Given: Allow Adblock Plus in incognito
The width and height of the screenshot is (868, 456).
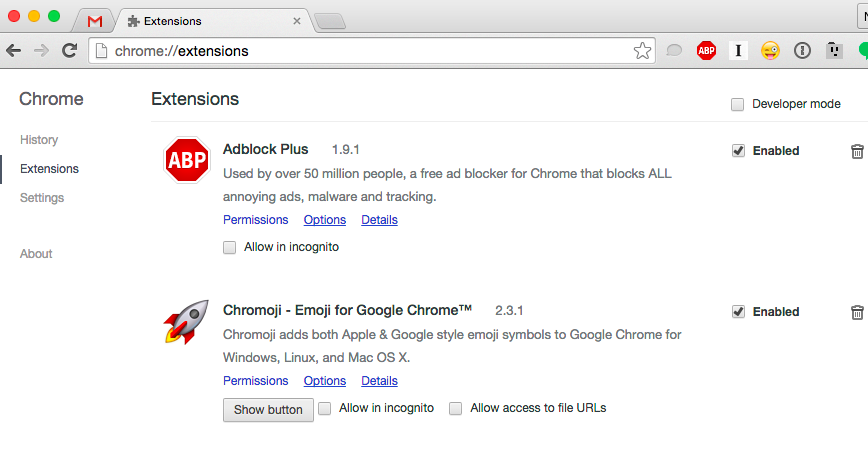Looking at the screenshot, I should pos(230,247).
